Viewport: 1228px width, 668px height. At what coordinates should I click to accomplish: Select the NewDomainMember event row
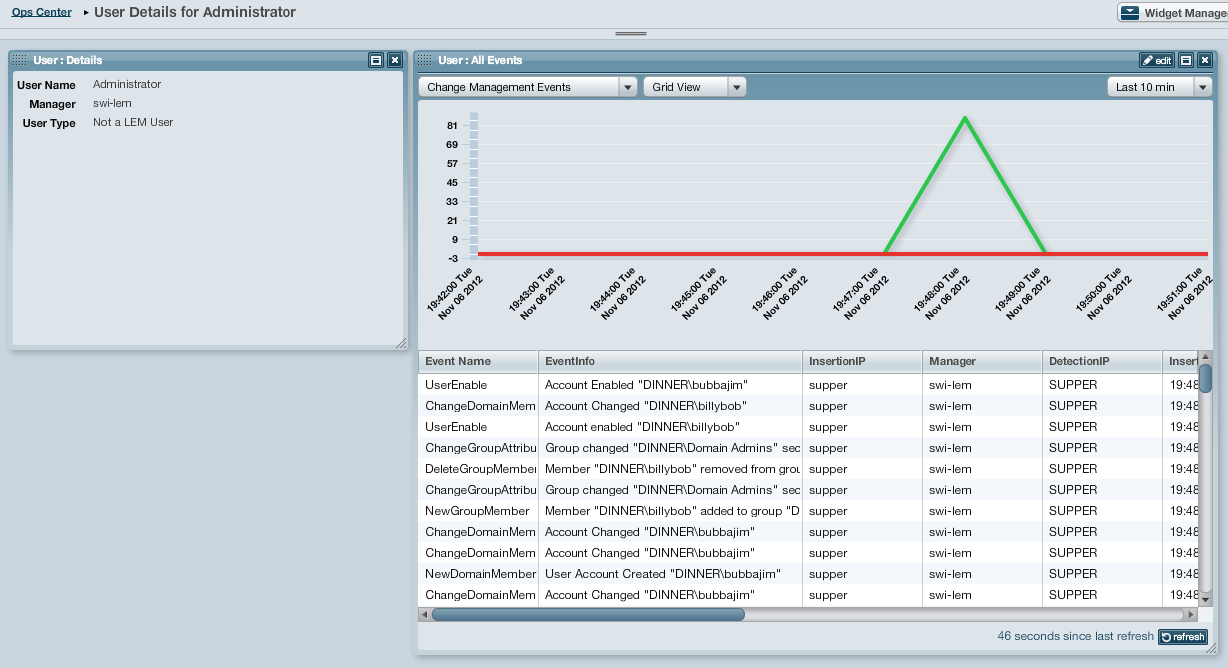pos(808,574)
